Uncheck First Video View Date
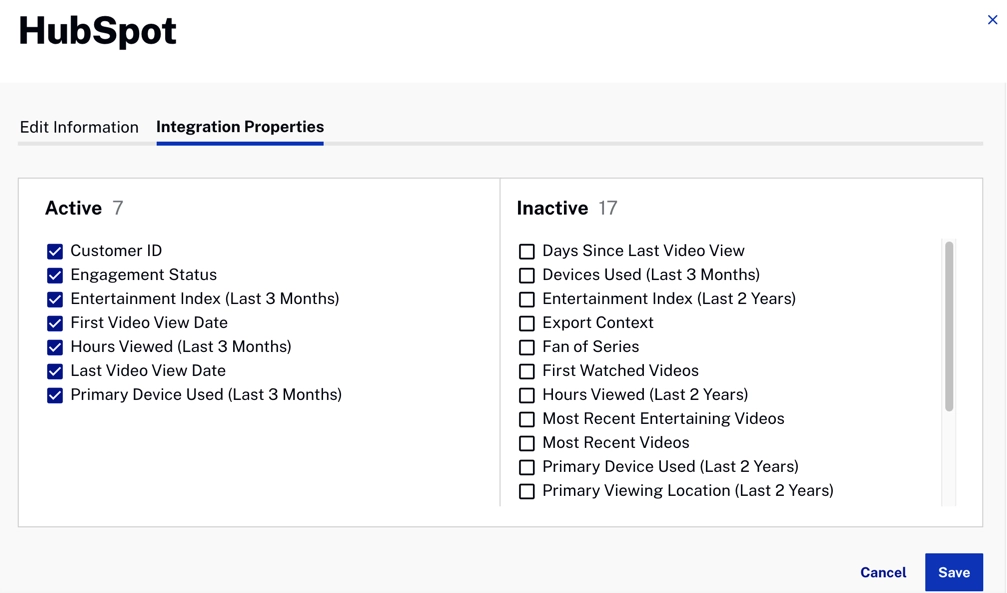This screenshot has width=1007, height=593. tap(55, 323)
